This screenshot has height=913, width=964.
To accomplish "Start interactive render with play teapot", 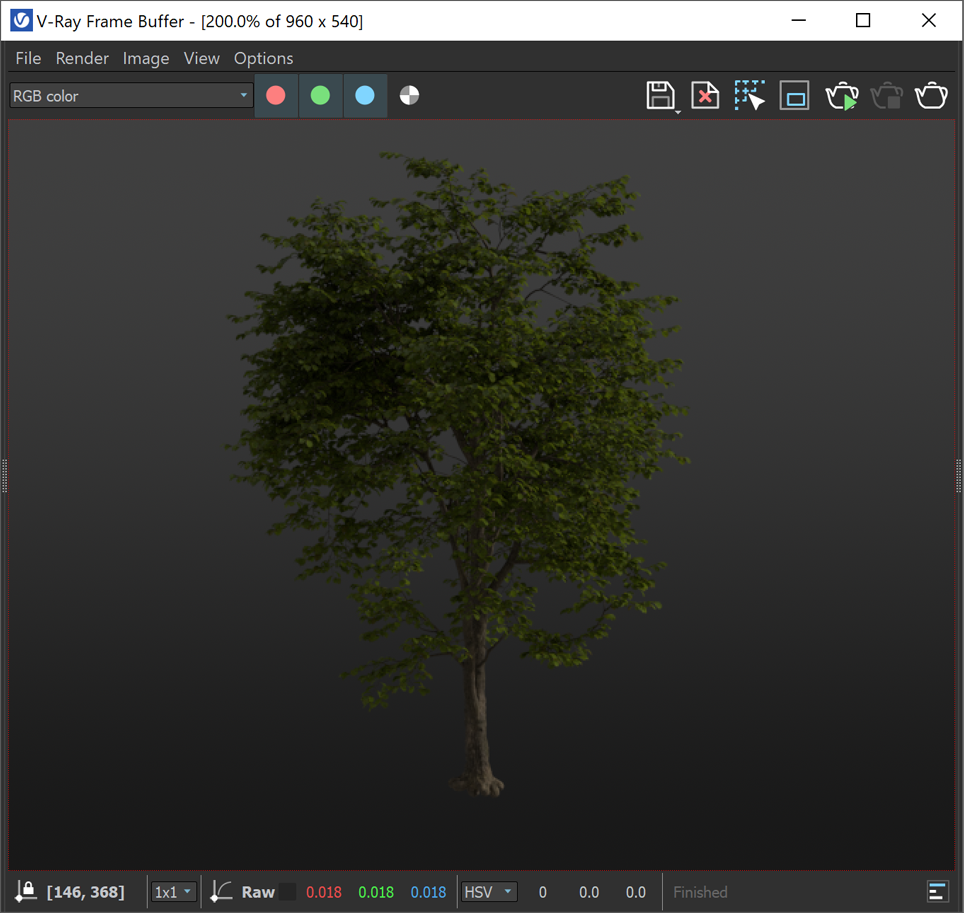I will 842,96.
